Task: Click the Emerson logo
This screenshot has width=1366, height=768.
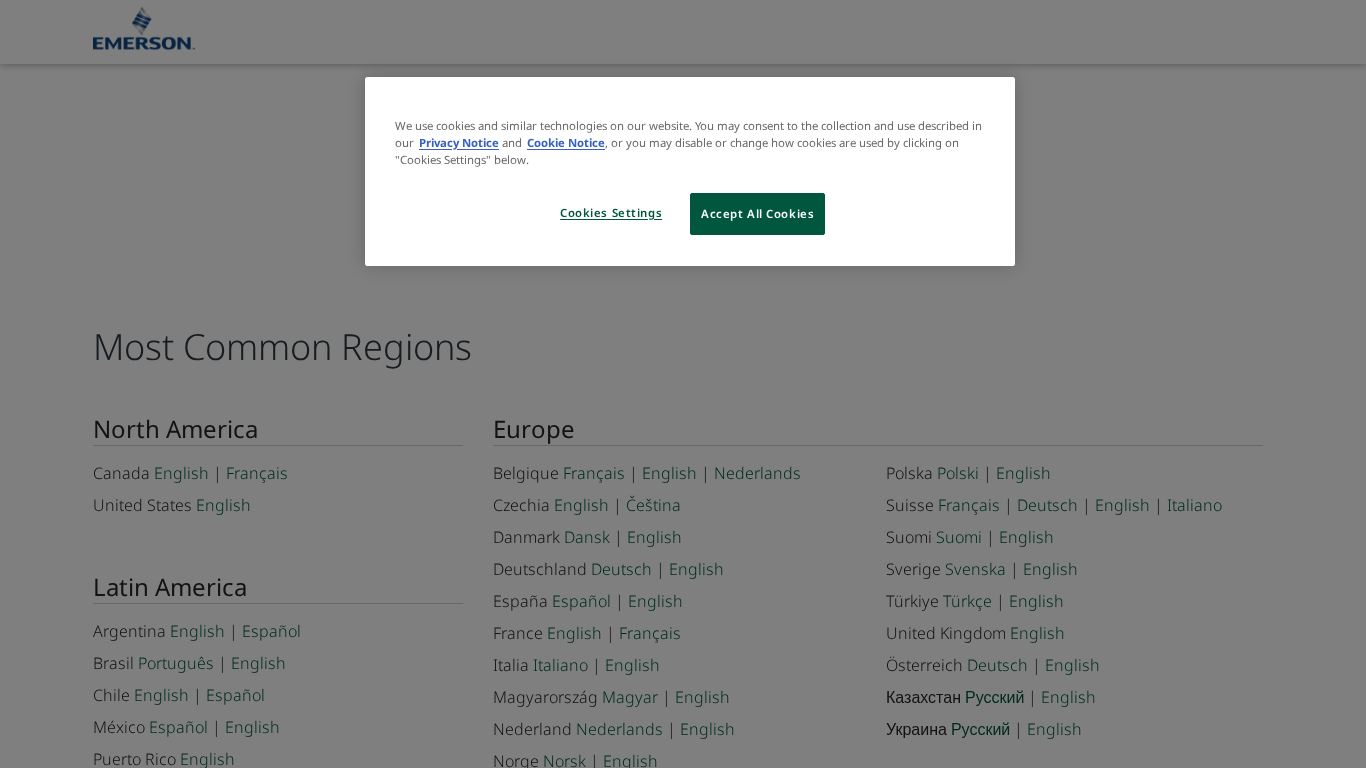Action: [143, 29]
